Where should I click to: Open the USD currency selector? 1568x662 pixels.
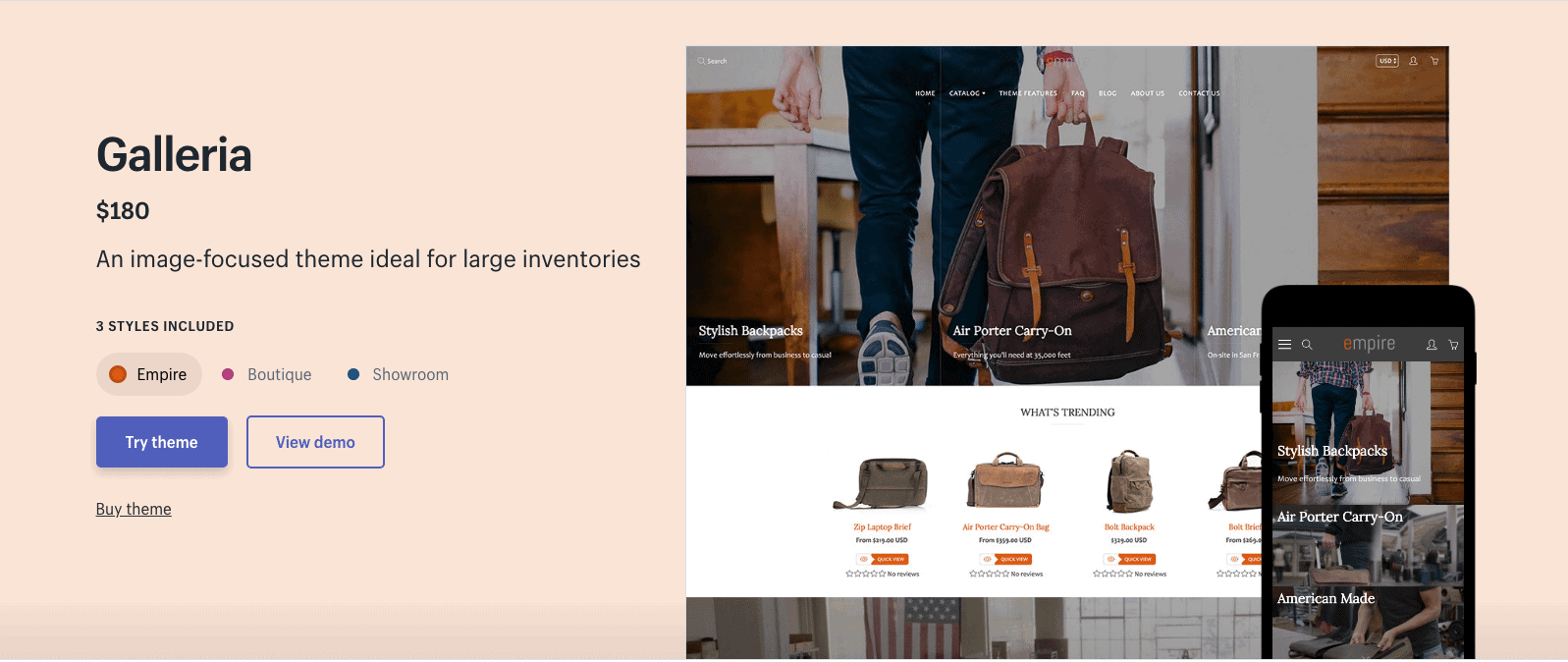coord(1386,61)
